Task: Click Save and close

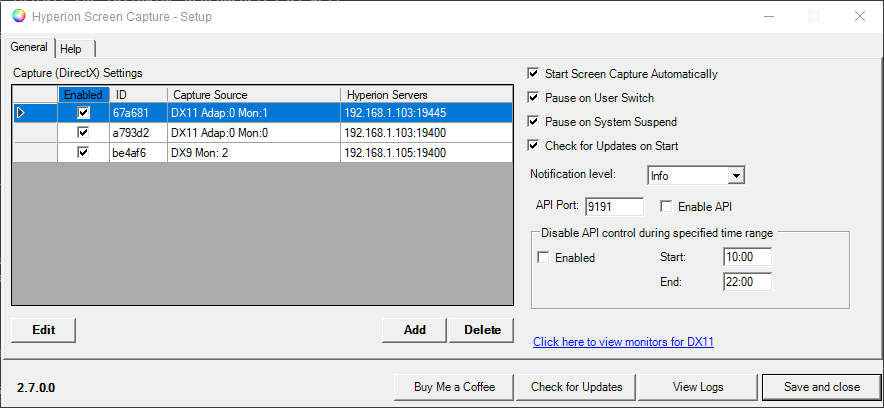Action: click(821, 387)
